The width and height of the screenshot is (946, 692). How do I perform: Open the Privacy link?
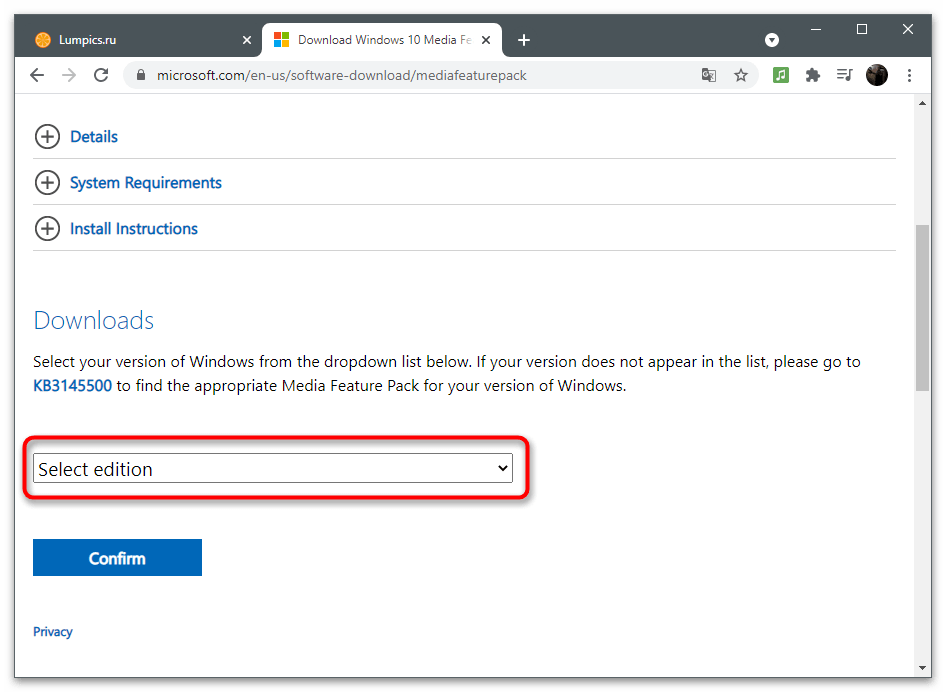tap(53, 632)
